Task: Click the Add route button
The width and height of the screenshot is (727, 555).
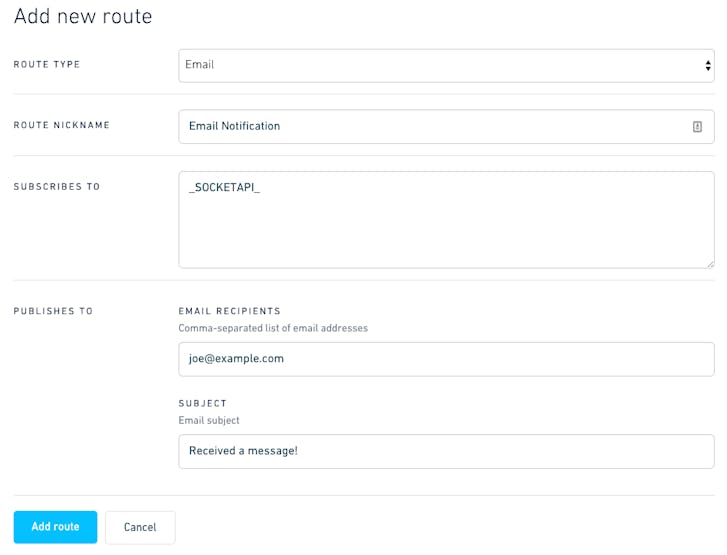Action: coord(56,527)
